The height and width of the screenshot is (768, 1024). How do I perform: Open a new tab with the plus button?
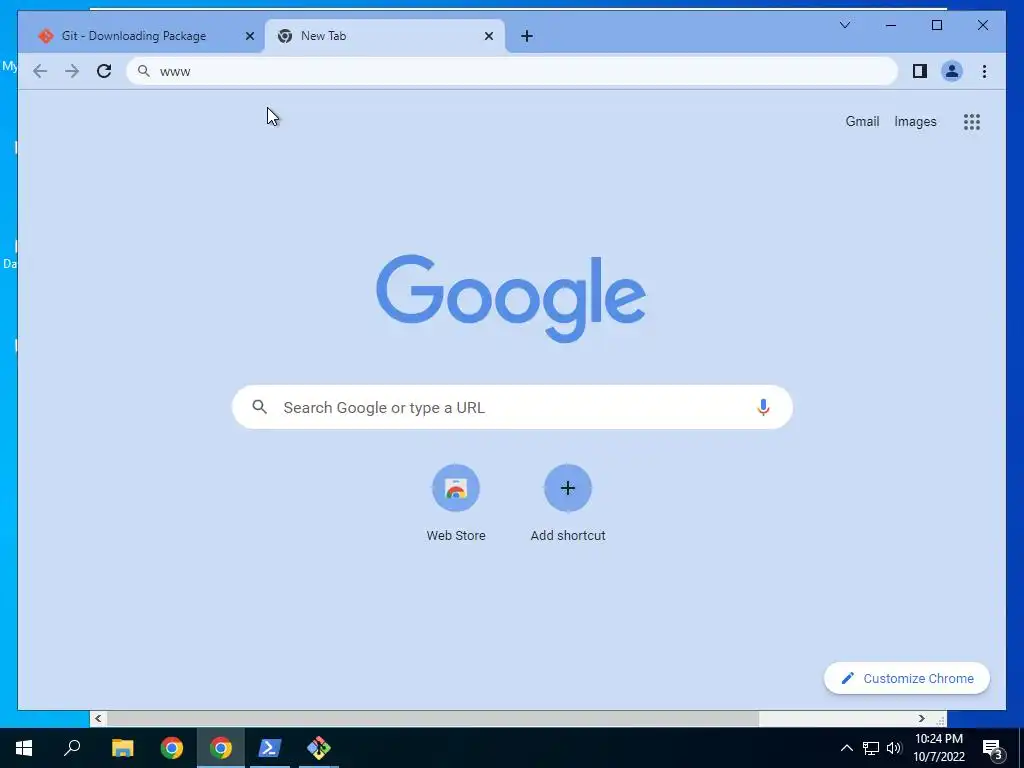click(x=527, y=36)
